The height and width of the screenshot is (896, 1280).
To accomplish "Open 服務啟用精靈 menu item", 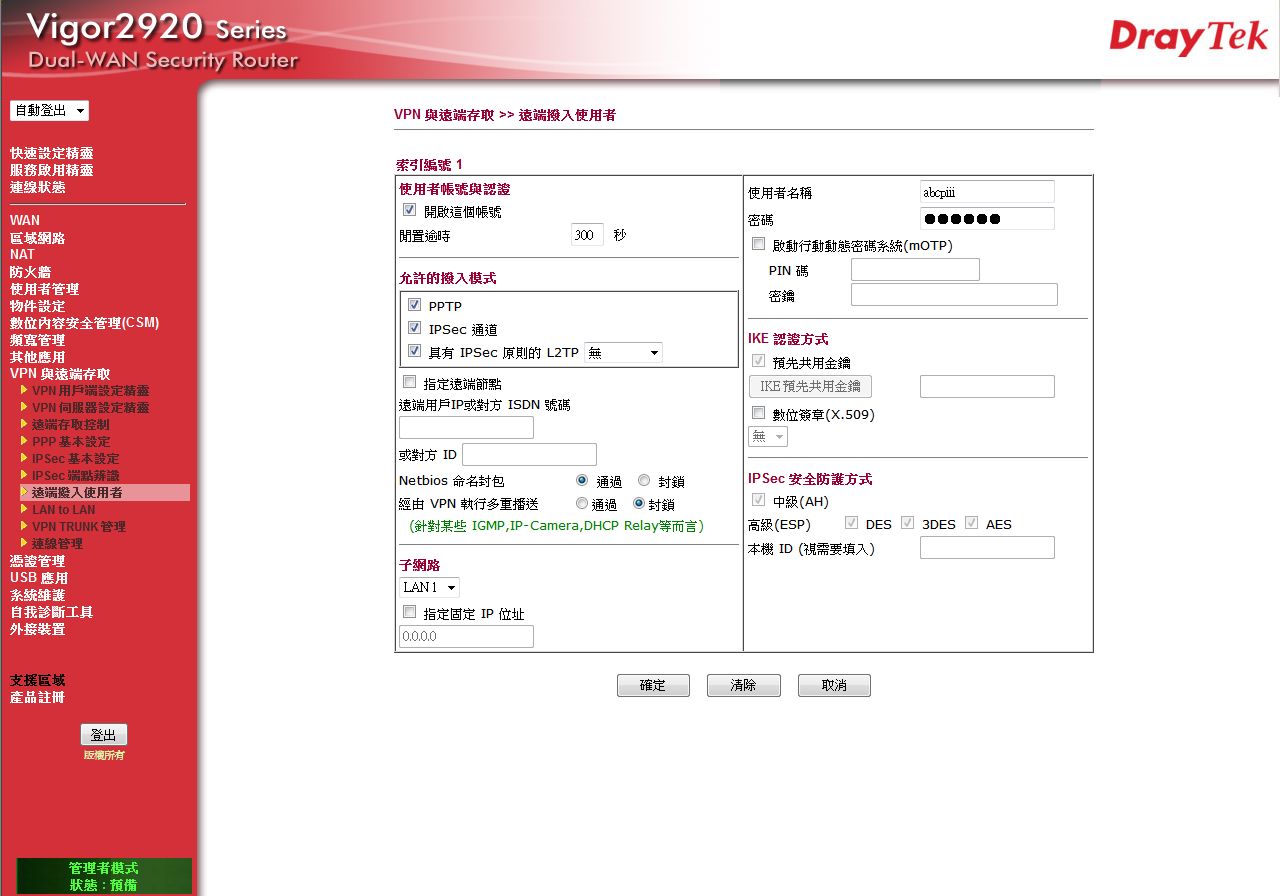I will click(x=52, y=170).
